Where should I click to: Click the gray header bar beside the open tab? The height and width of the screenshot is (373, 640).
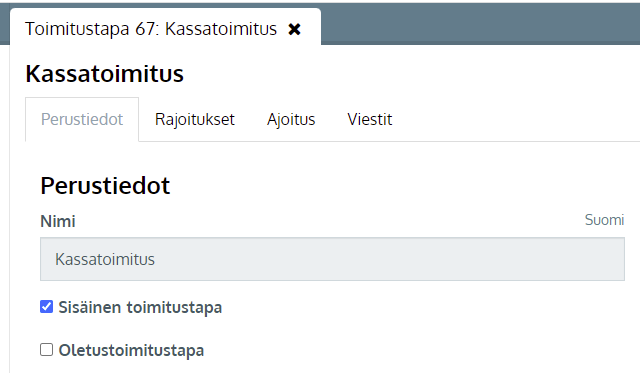[x=480, y=24]
